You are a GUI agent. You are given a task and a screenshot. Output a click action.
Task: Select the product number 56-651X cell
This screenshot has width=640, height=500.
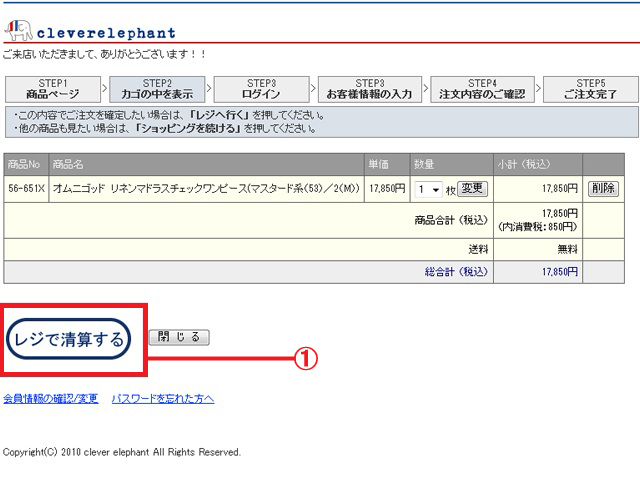[x=26, y=189]
